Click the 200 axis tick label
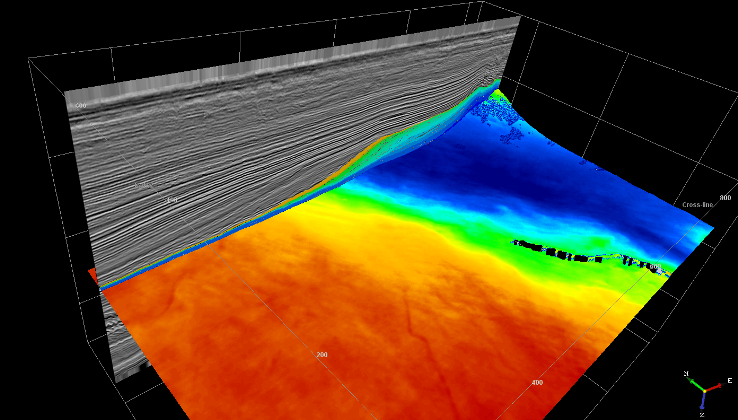The width and height of the screenshot is (738, 420). pyautogui.click(x=322, y=354)
